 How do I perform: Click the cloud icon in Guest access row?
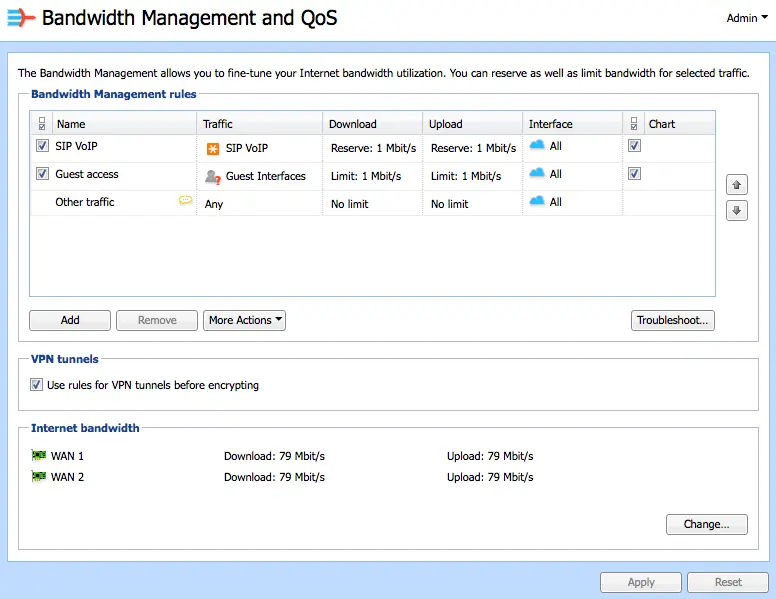point(537,173)
